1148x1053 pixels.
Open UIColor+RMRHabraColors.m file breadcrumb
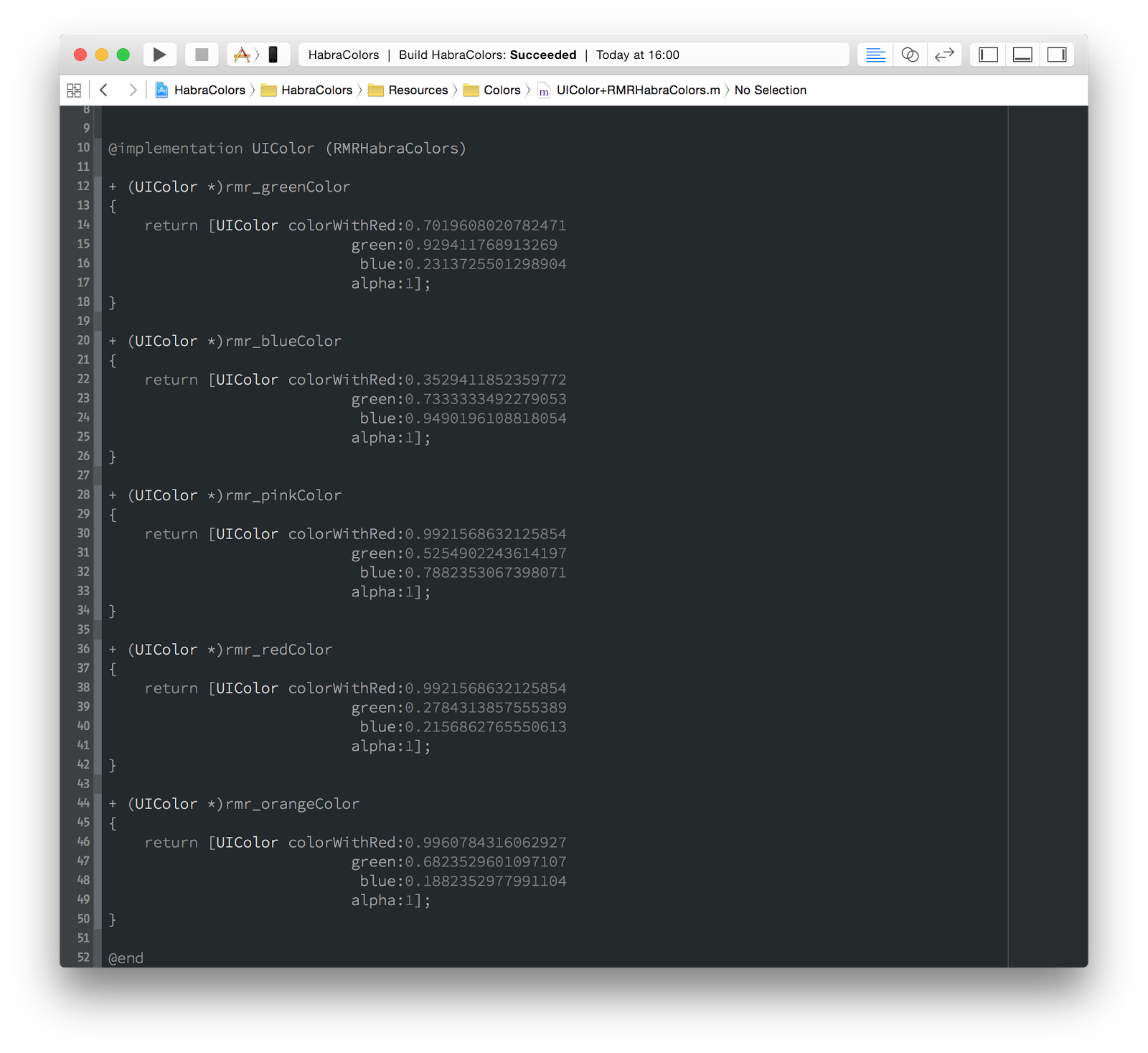tap(629, 90)
